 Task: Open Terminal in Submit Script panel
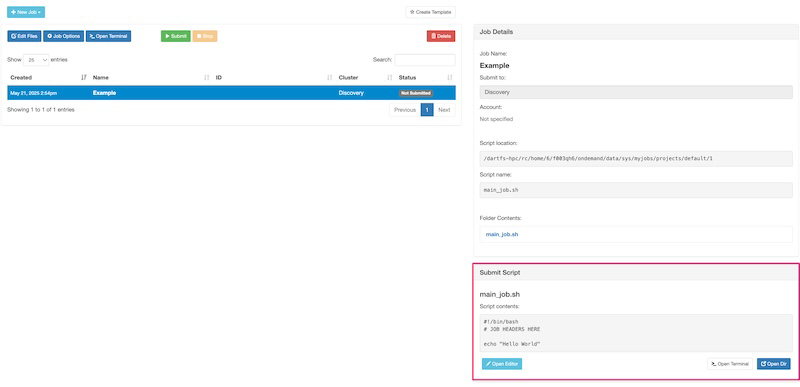click(730, 364)
